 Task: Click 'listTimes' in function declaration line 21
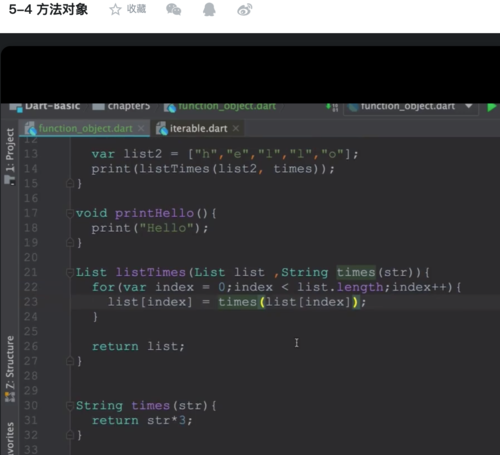[150, 272]
